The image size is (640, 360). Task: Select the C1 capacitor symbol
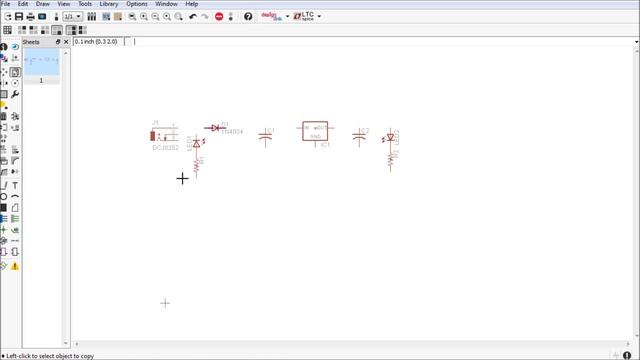click(x=265, y=138)
